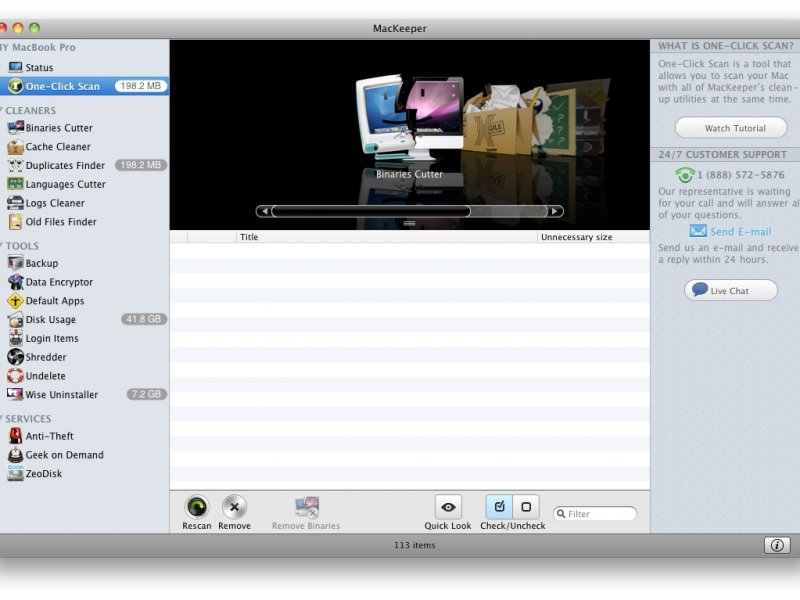Open Binaries Cutter icon in sidebar
This screenshot has height=600, width=800.
[15, 128]
